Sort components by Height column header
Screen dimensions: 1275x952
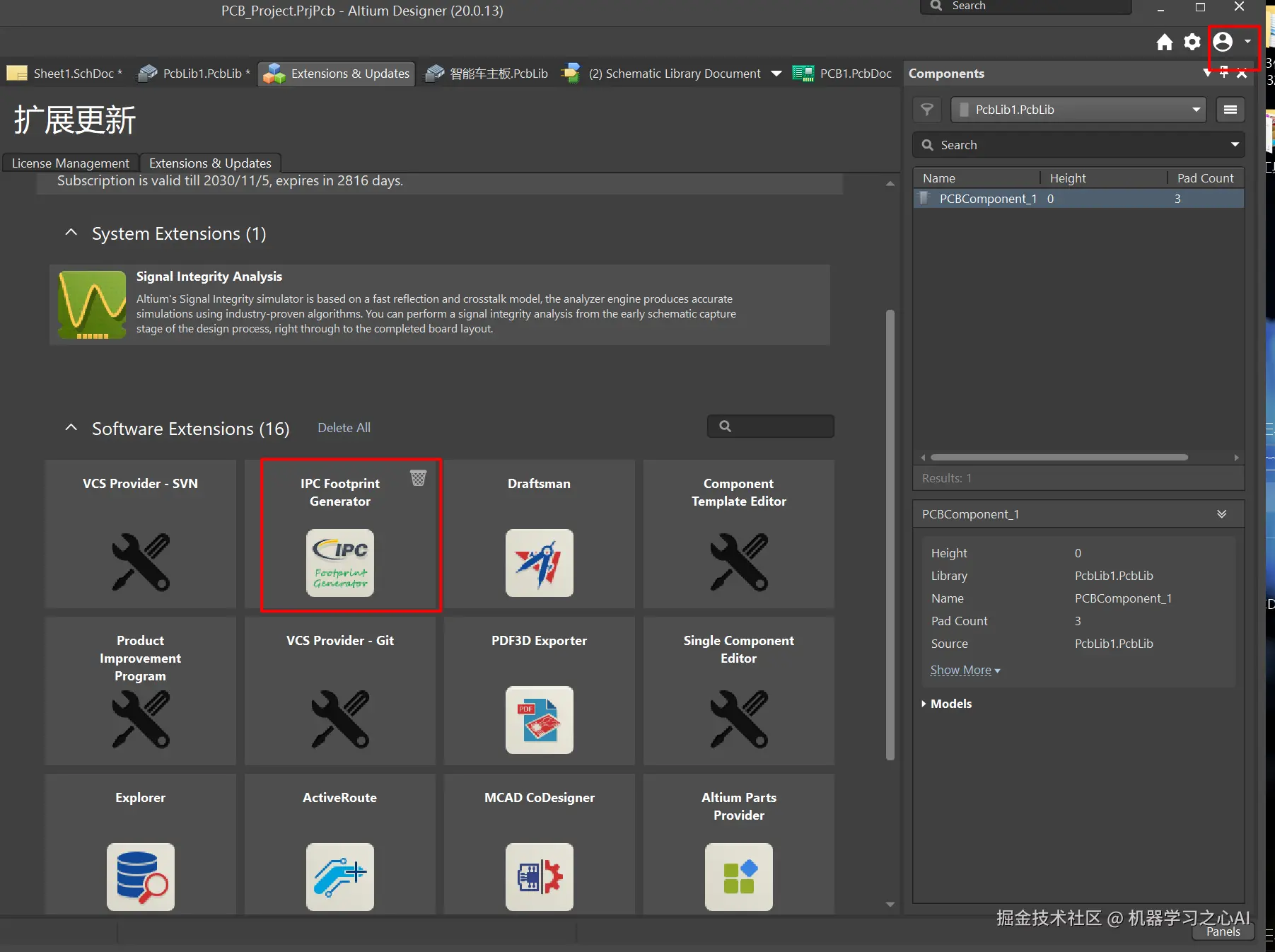click(1068, 178)
